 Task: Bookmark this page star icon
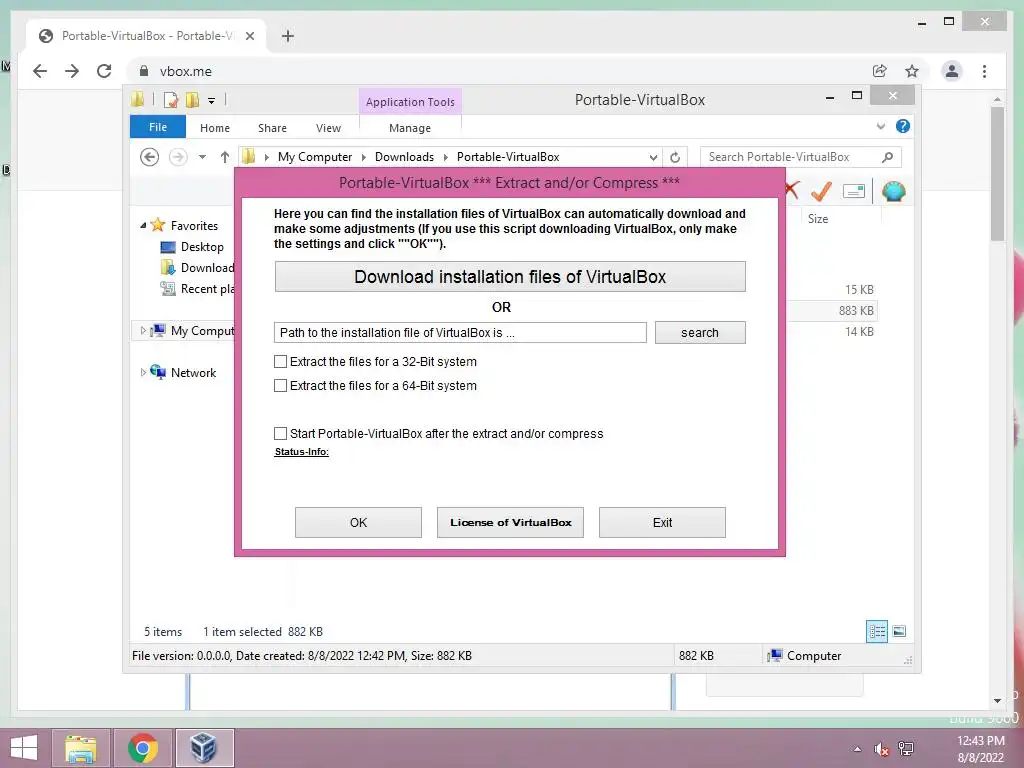click(912, 71)
